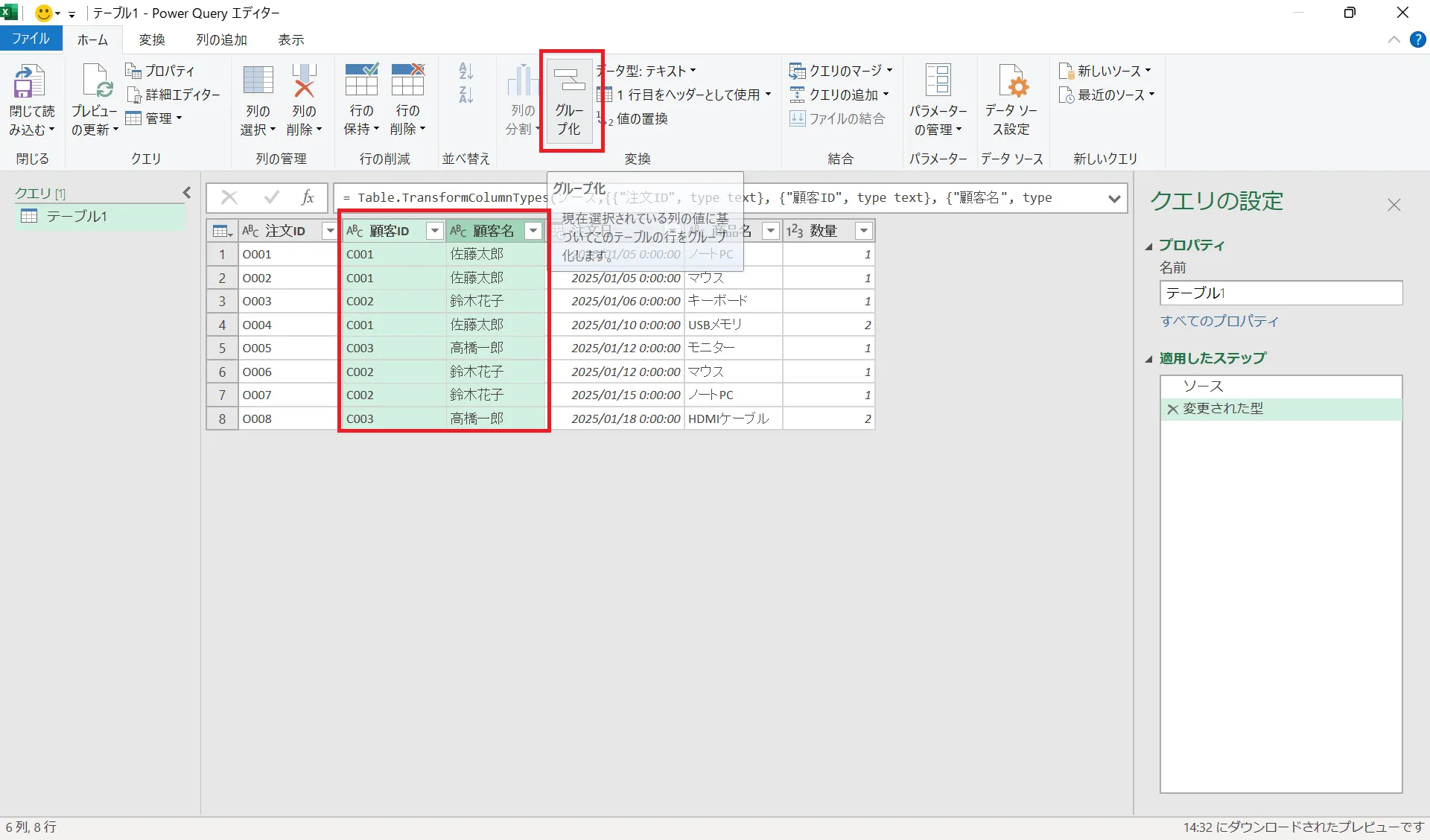This screenshot has width=1430, height=840.
Task: Expand the formula bar with chevron
Action: coord(1114,198)
